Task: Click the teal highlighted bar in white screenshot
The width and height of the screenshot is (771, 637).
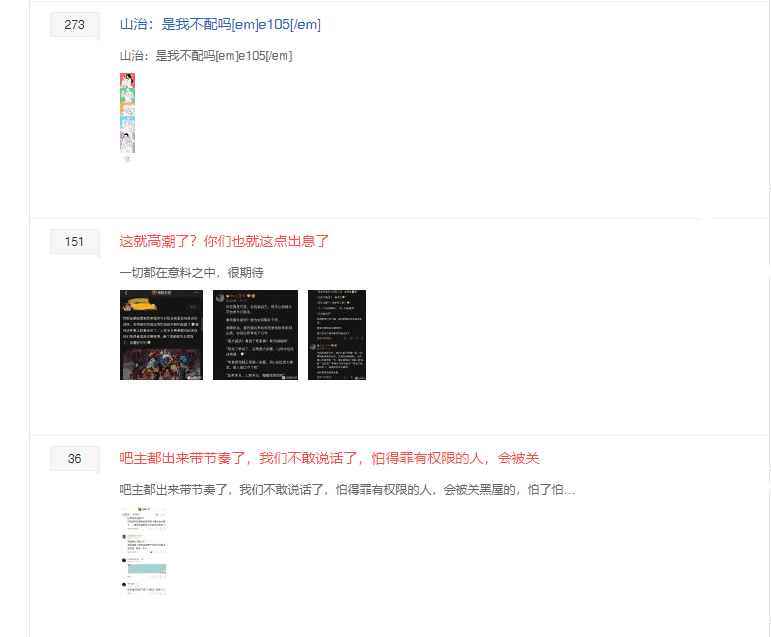Action: tap(145, 568)
